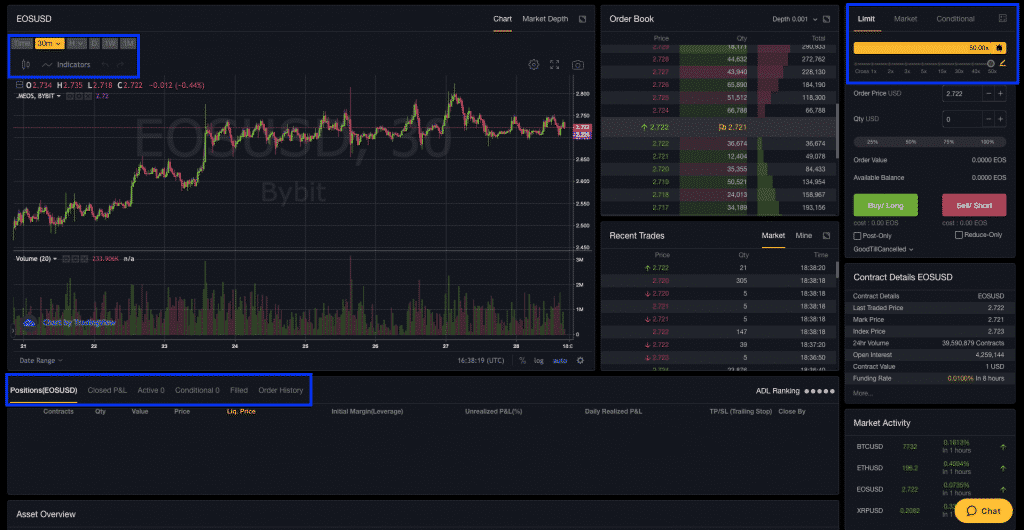The height and width of the screenshot is (530, 1024).
Task: Select the 1W timeframe button
Action: (110, 44)
